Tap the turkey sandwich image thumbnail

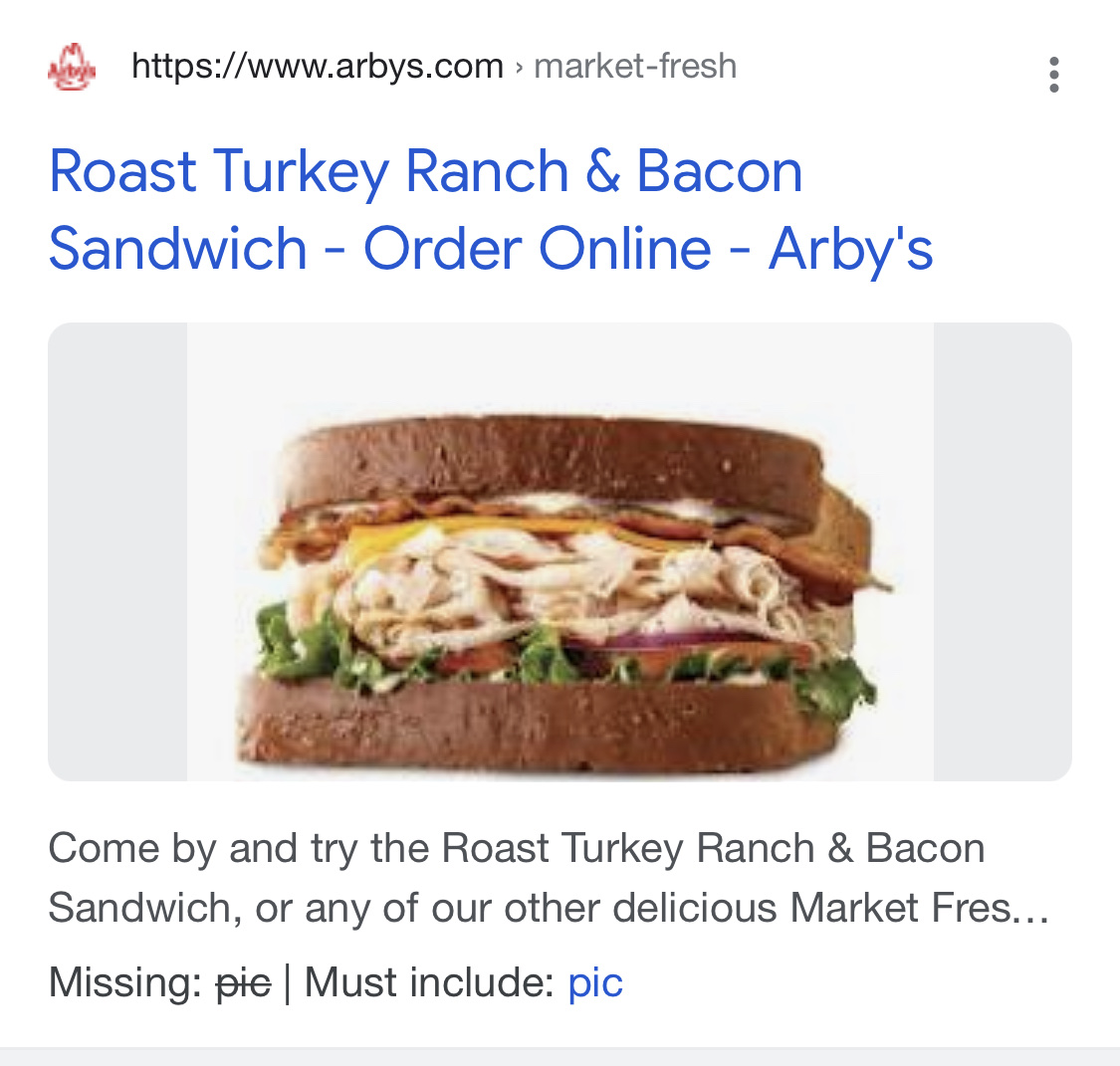(x=560, y=551)
